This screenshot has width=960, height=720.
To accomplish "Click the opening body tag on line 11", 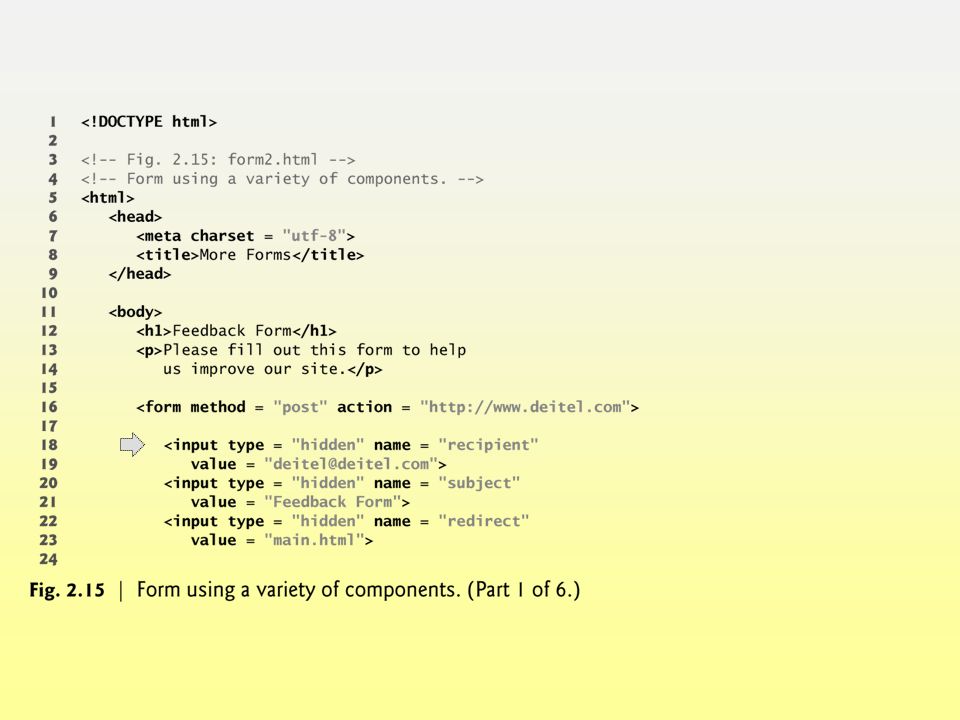I will (135, 312).
